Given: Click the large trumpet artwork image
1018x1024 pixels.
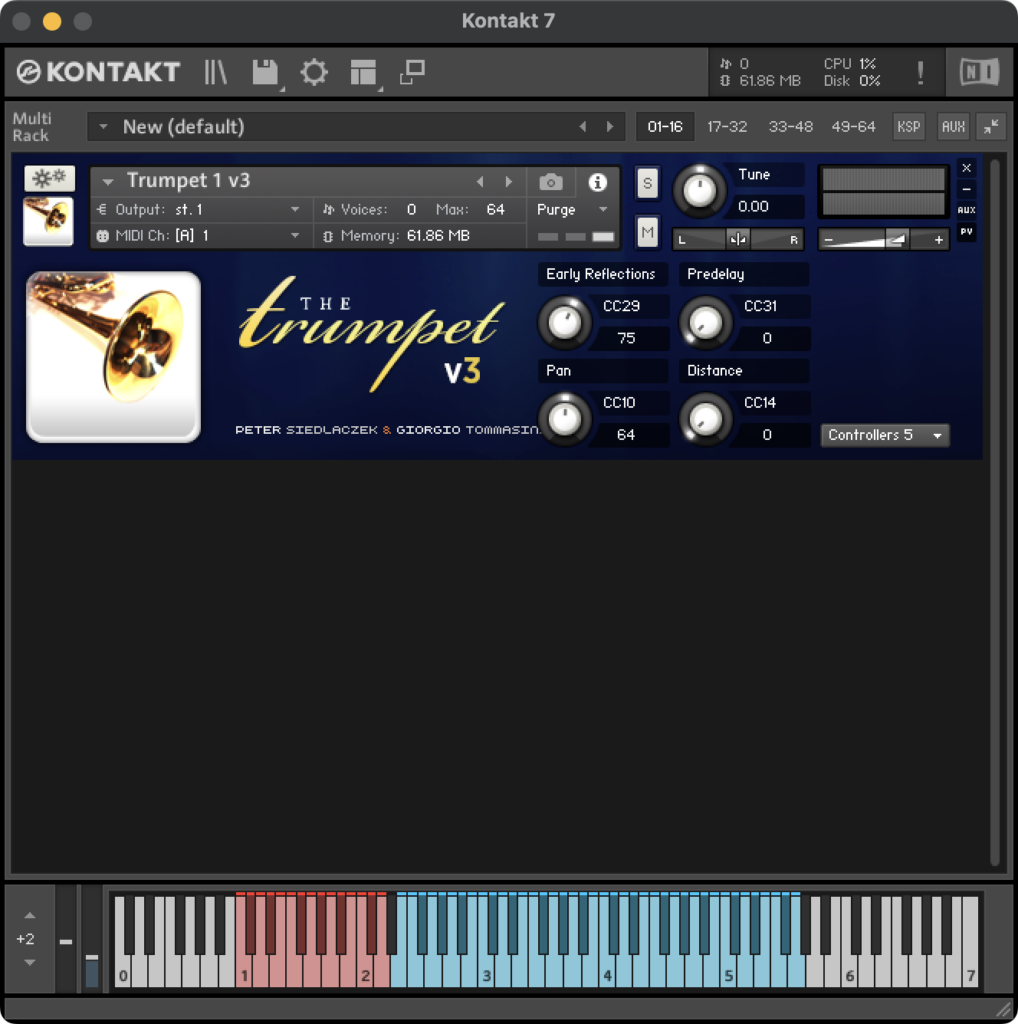Looking at the screenshot, I should [113, 357].
